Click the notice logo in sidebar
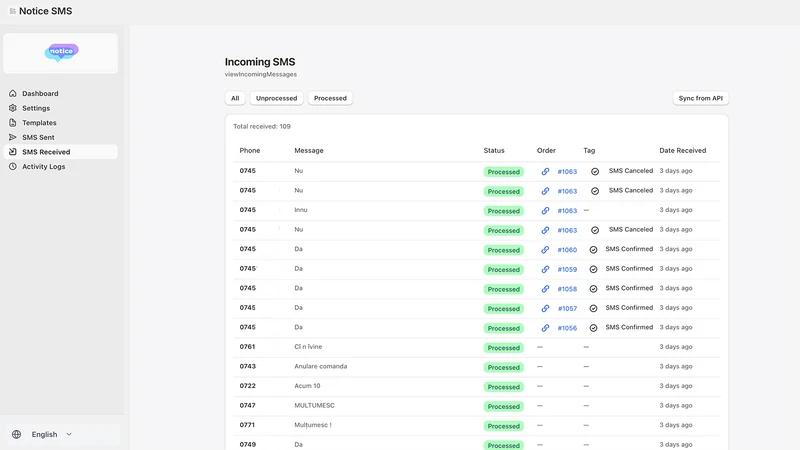800x450 pixels. point(61,52)
